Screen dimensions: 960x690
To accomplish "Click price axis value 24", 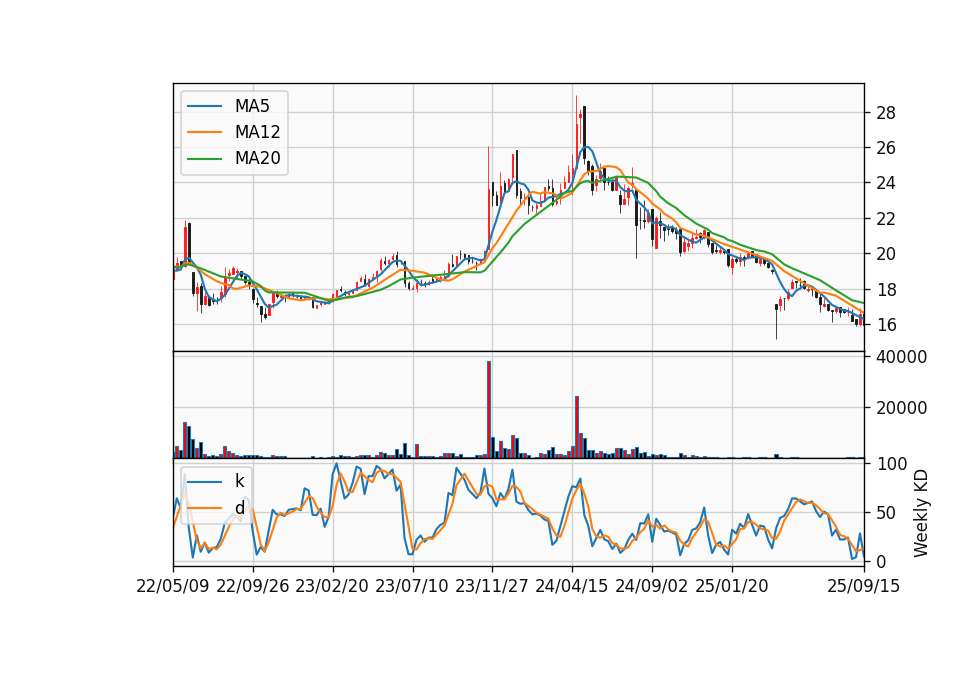I will [x=886, y=184].
